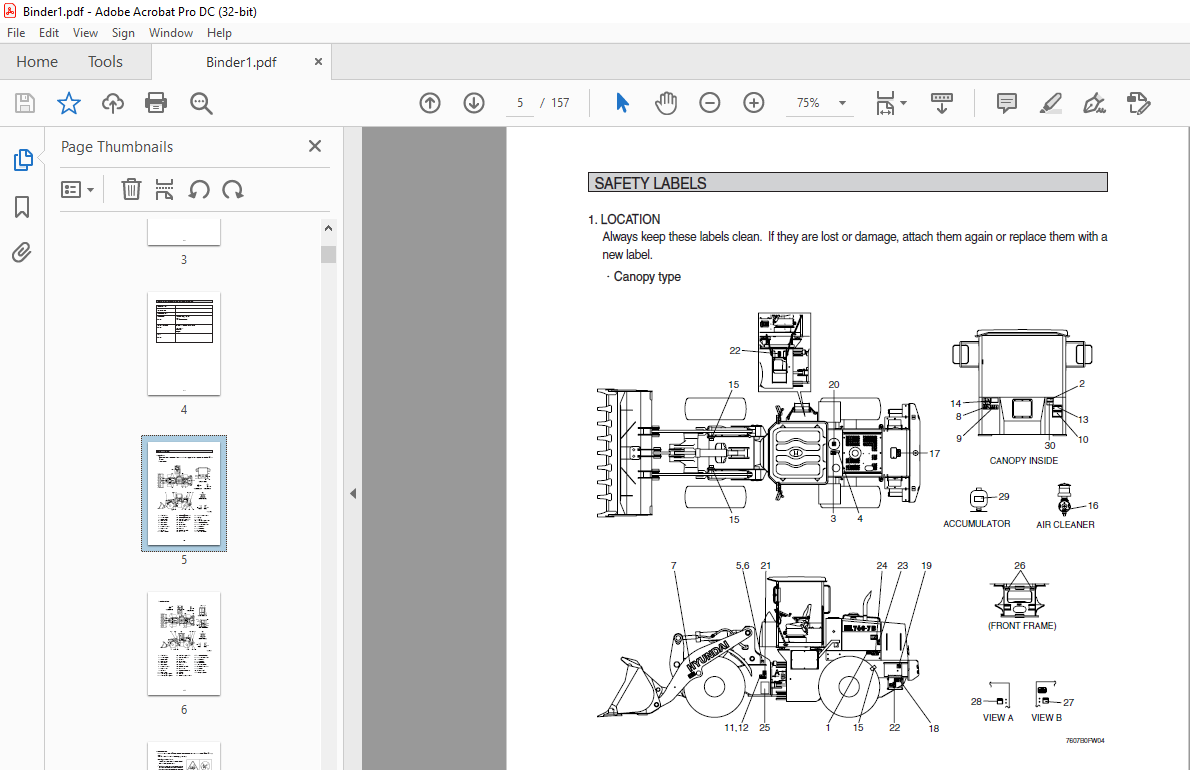
Task: Switch to the Tools tab
Action: tap(105, 61)
